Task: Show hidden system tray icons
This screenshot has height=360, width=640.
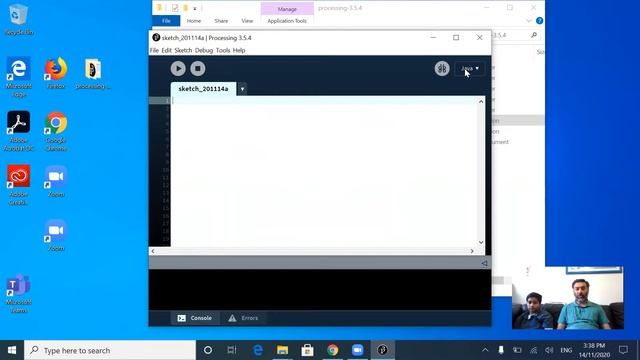Action: 485,350
